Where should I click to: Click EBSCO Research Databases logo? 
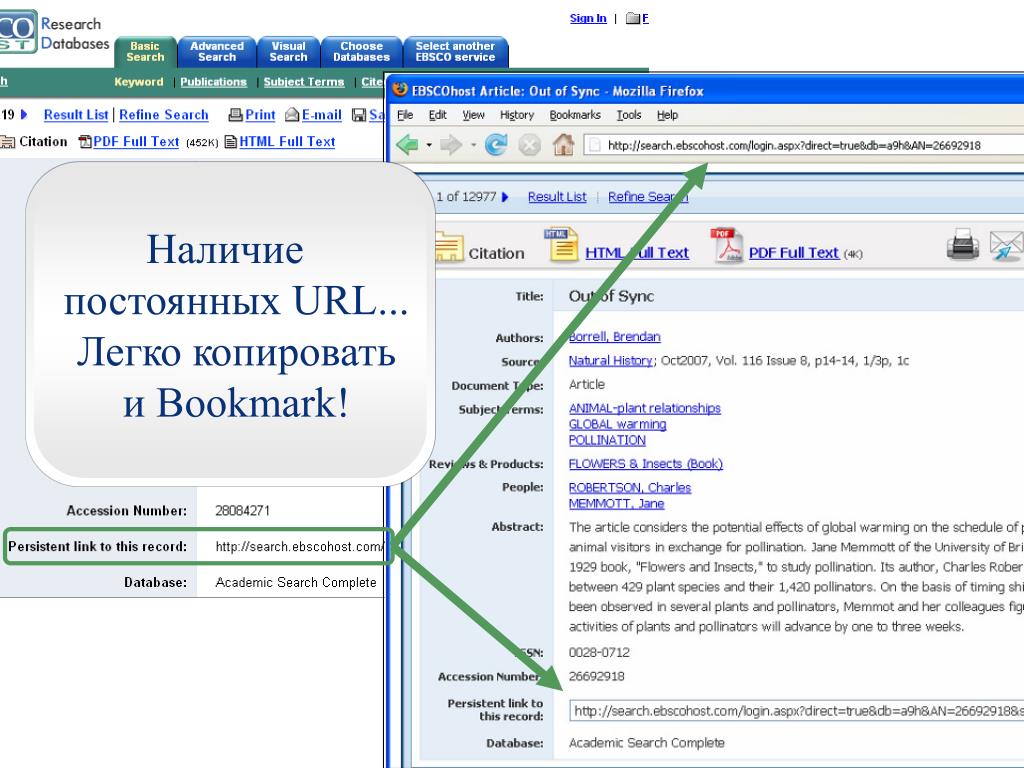(x=55, y=33)
